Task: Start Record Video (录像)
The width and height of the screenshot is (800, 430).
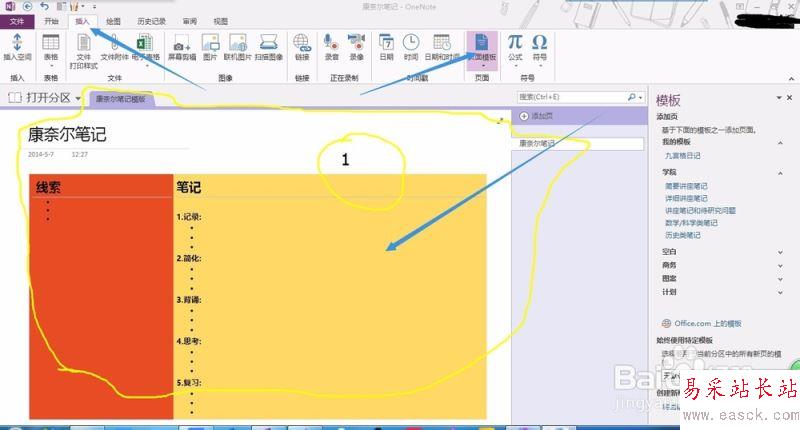Action: [356, 42]
